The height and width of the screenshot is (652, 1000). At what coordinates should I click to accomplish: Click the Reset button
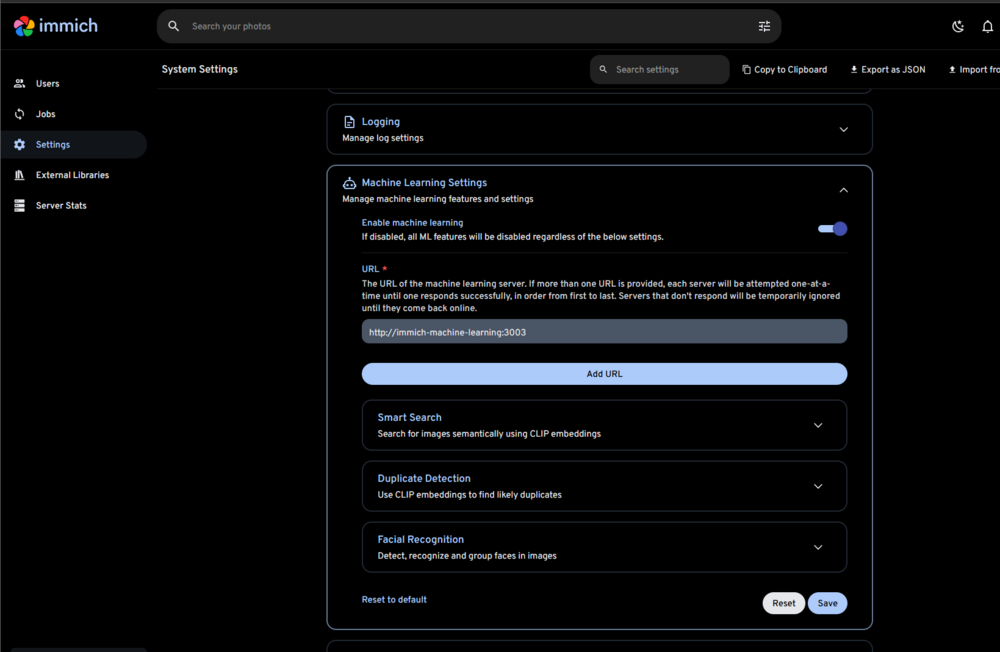point(783,604)
